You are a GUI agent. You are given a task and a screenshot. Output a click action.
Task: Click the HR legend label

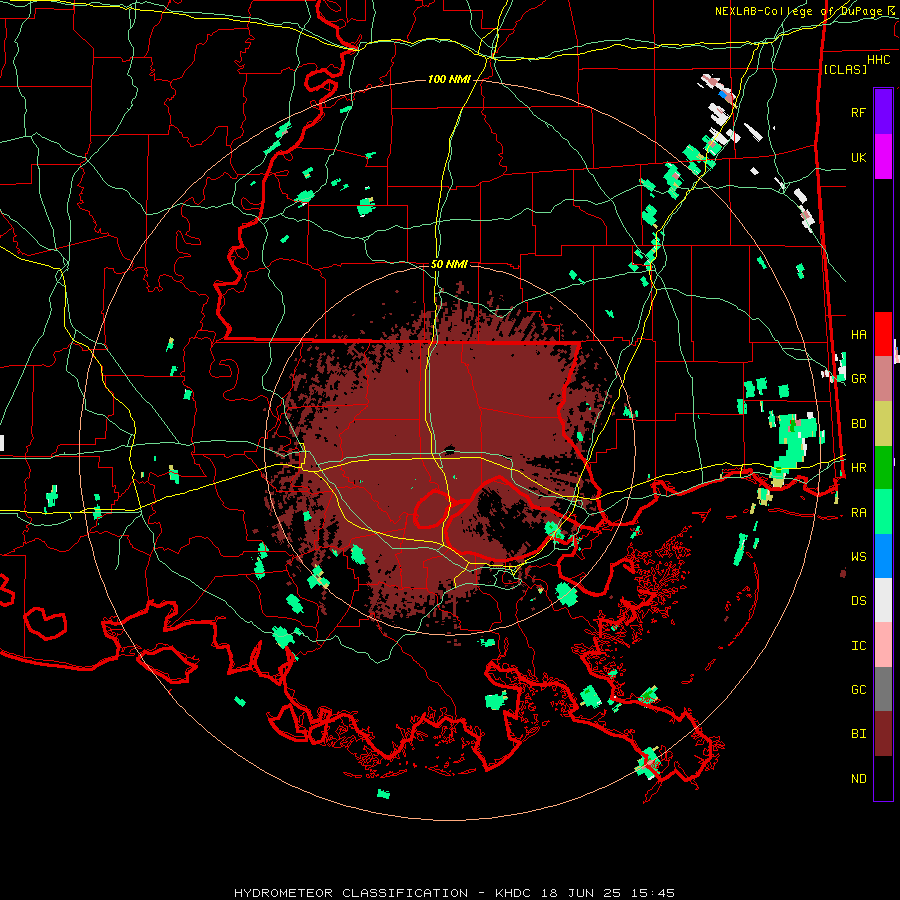pos(859,468)
